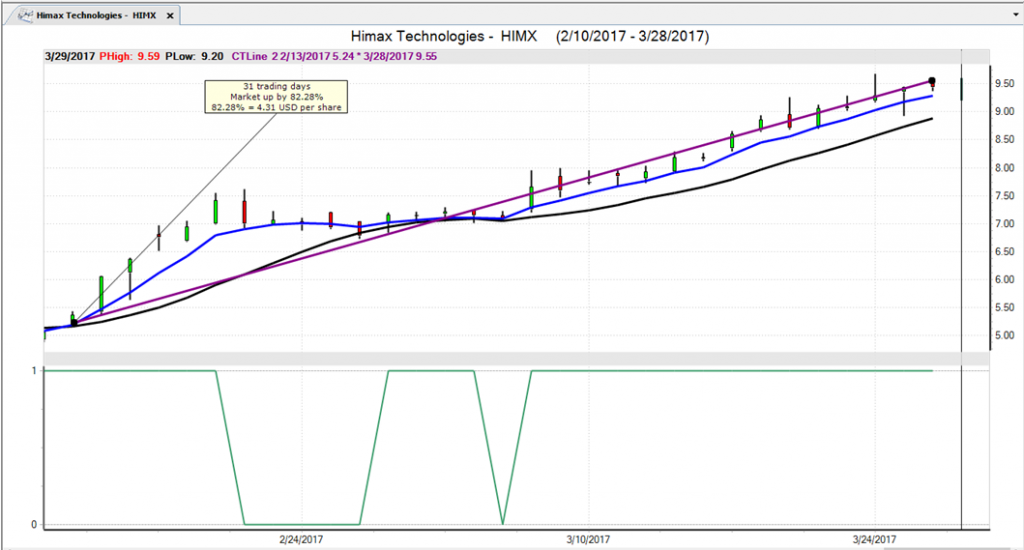Click the 3/10/2017 date axis label
Screen dimensions: 1024x550
point(588,540)
